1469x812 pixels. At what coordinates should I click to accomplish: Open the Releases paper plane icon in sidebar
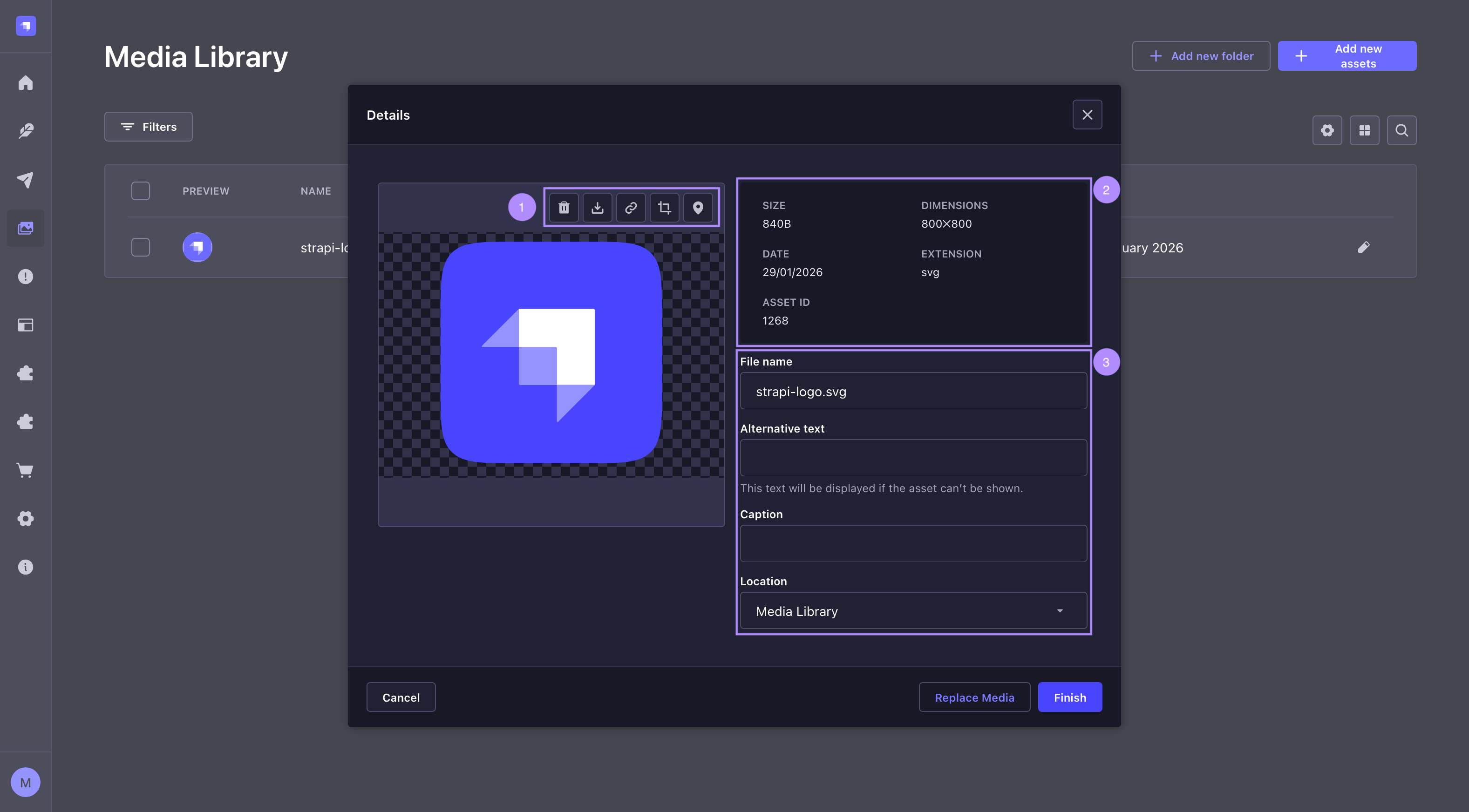click(26, 180)
